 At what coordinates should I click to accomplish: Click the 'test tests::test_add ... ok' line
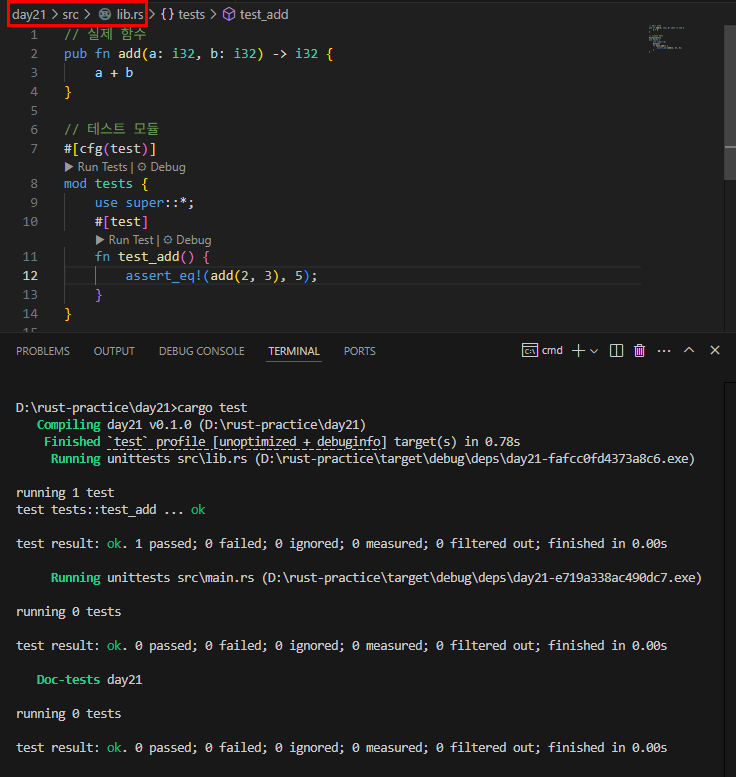pyautogui.click(x=111, y=510)
